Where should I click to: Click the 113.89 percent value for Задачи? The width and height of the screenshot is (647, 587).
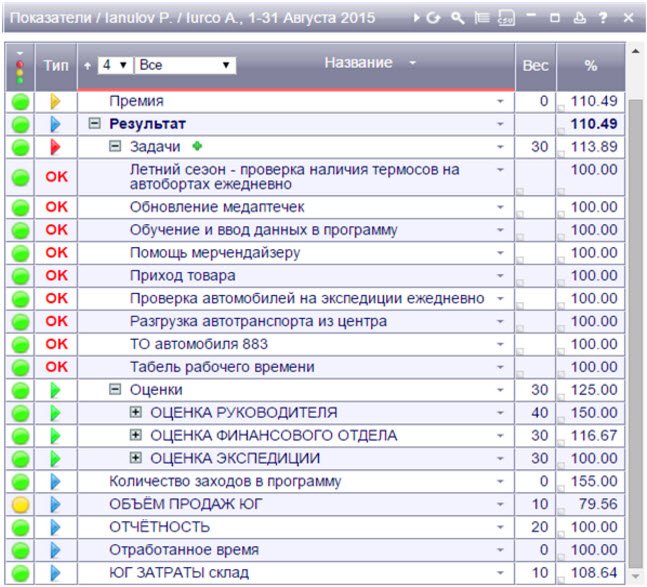(594, 147)
